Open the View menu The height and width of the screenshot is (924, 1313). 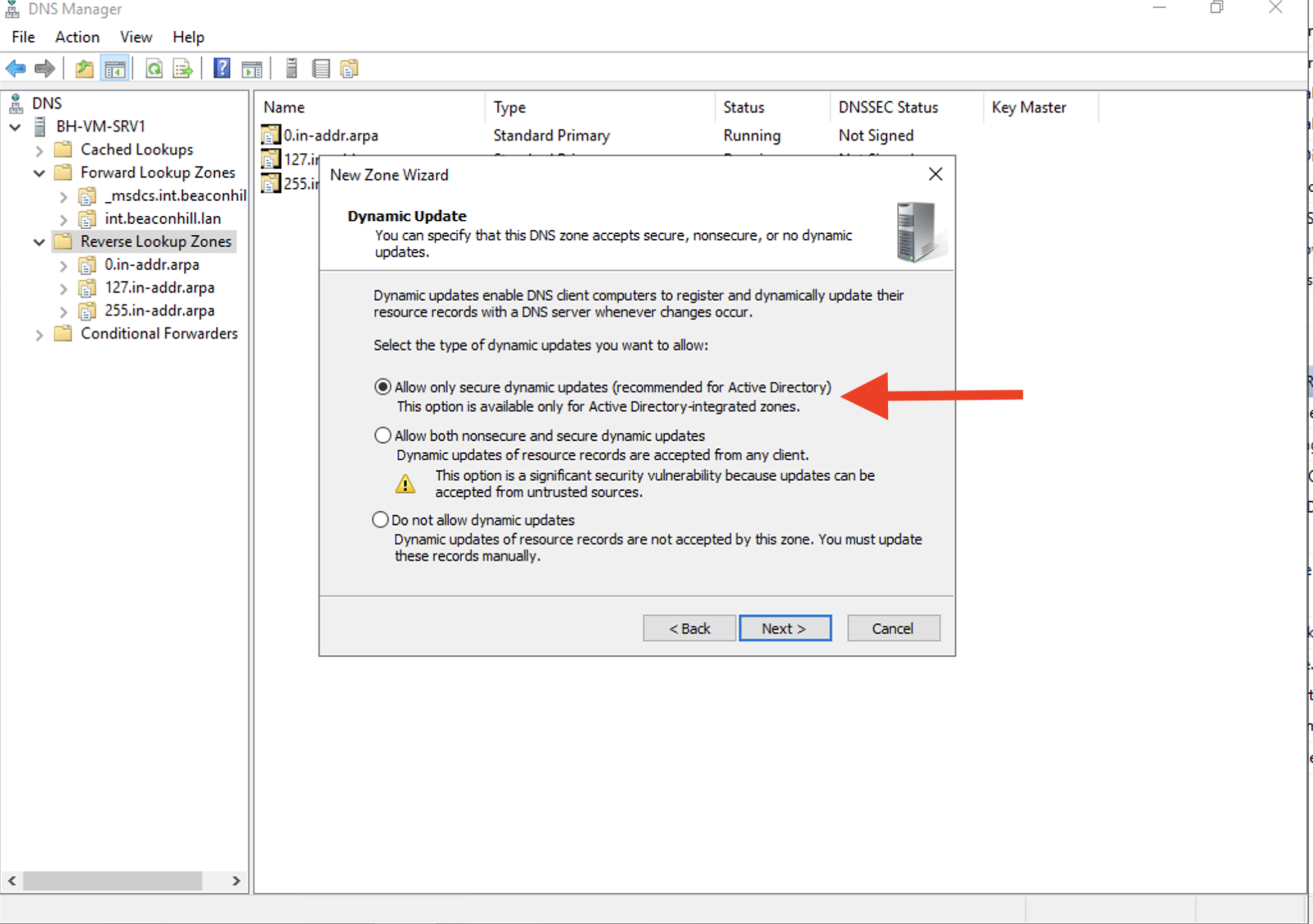pos(135,37)
